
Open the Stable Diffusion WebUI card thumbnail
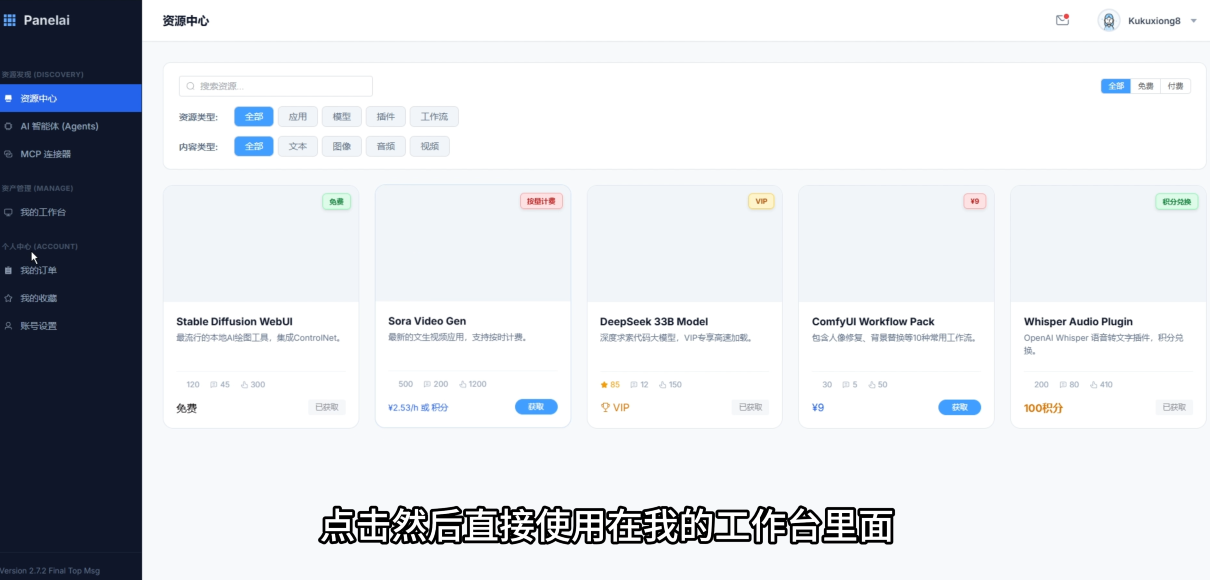pos(261,243)
